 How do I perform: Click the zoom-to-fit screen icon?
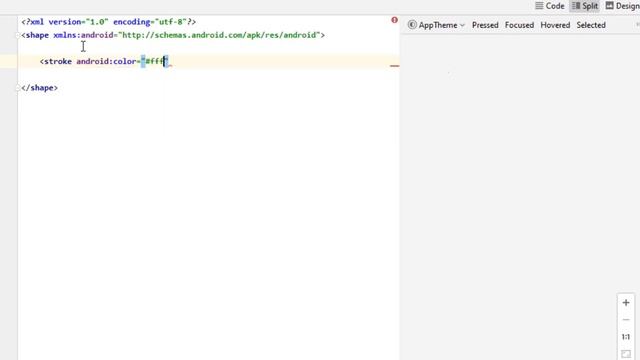point(626,354)
